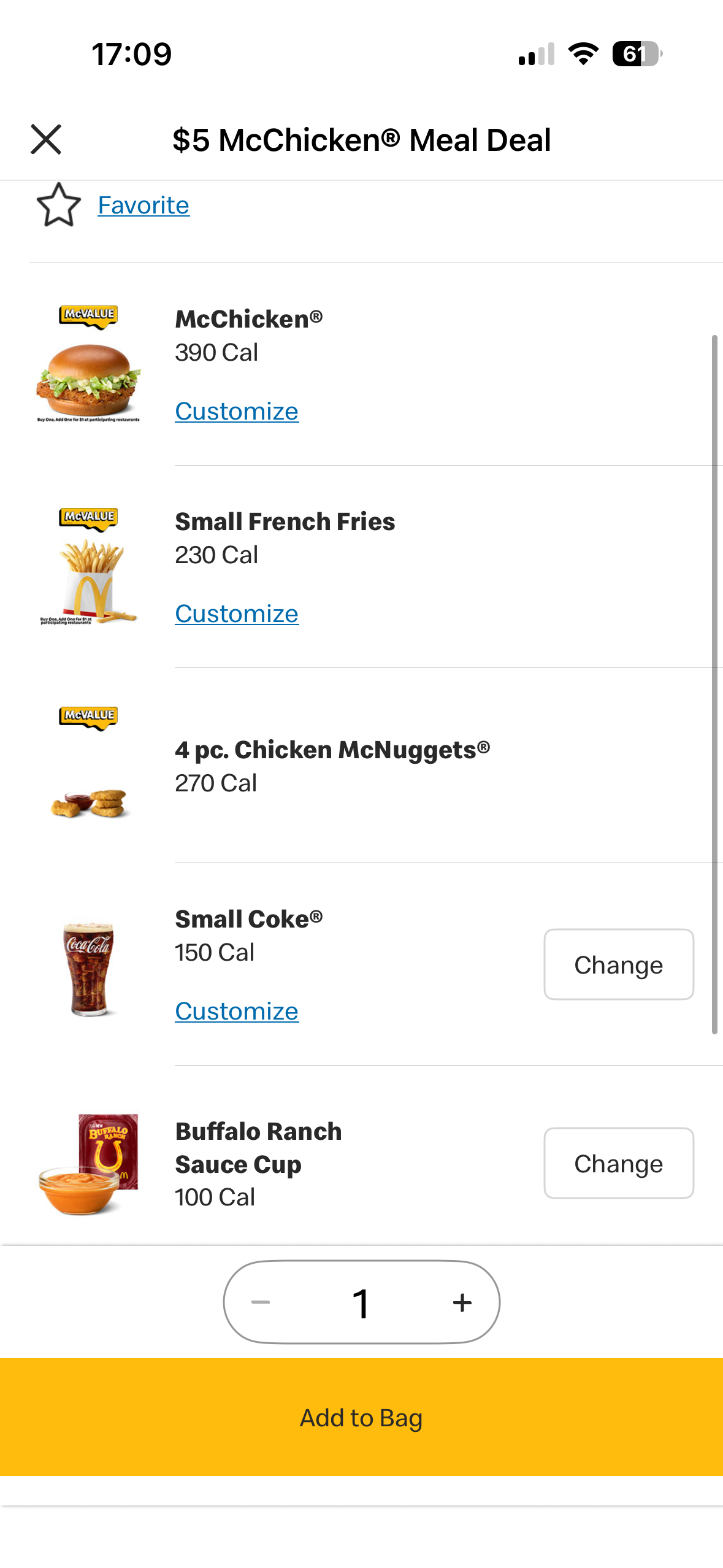Change the Small Coke drink selection

coord(618,964)
